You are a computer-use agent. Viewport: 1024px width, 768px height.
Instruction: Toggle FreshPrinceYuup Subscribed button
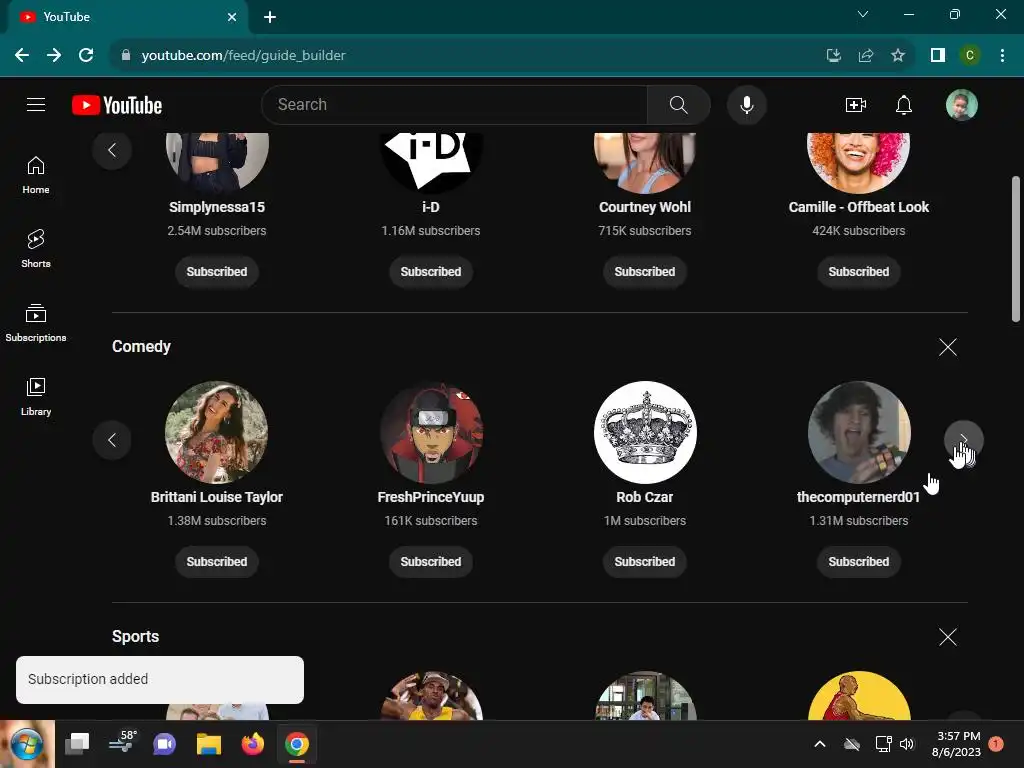431,562
